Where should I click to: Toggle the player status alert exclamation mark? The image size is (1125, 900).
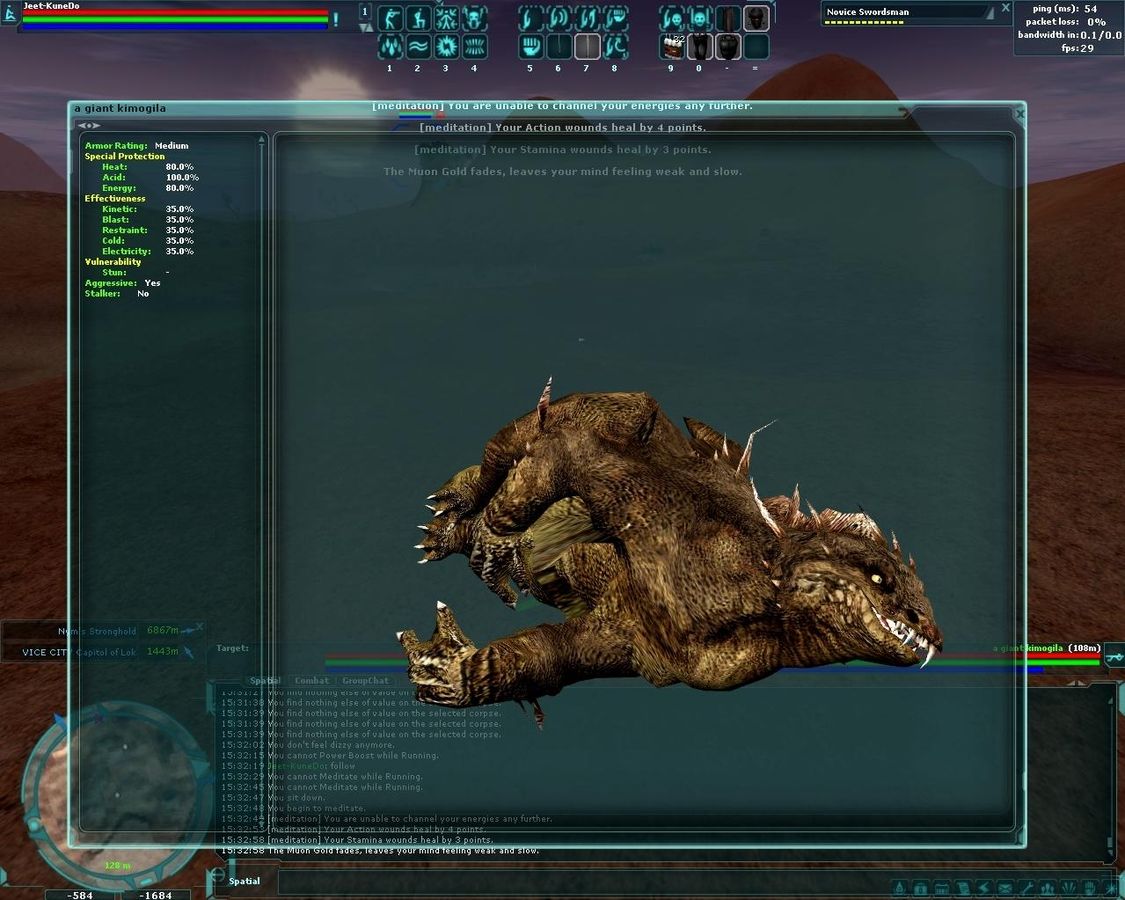coord(336,18)
